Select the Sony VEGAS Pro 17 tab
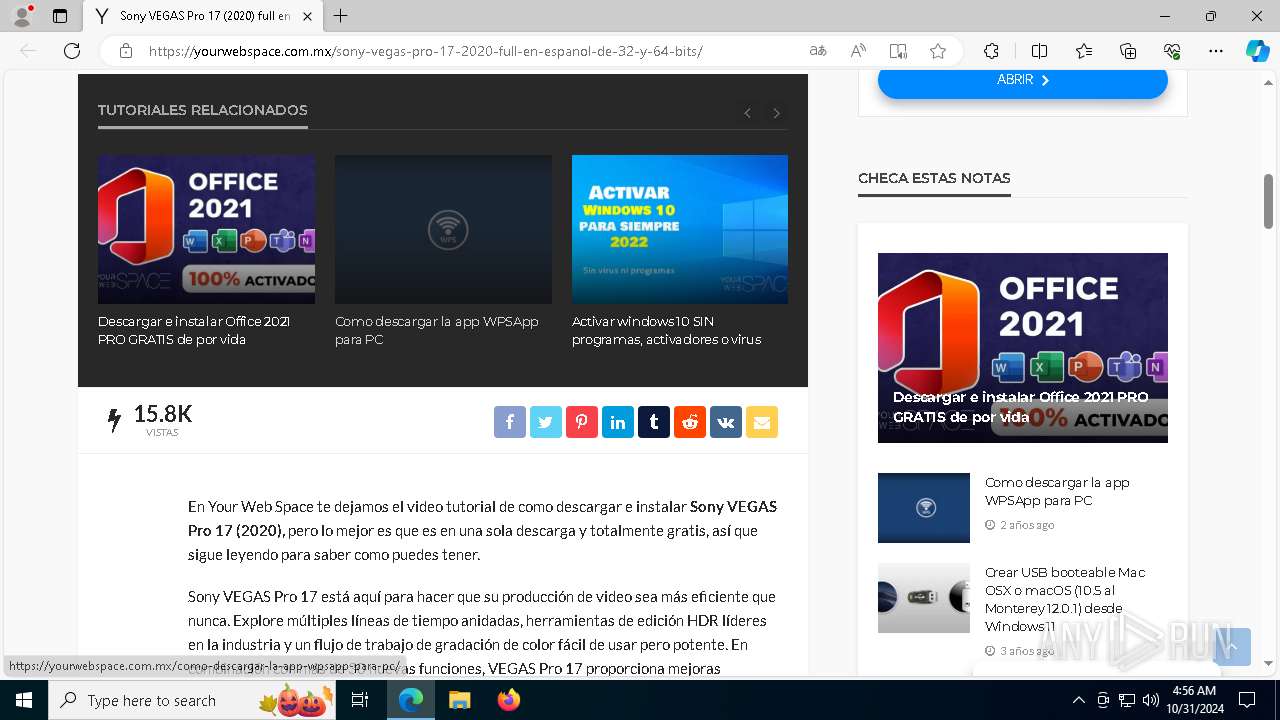 [x=203, y=16]
